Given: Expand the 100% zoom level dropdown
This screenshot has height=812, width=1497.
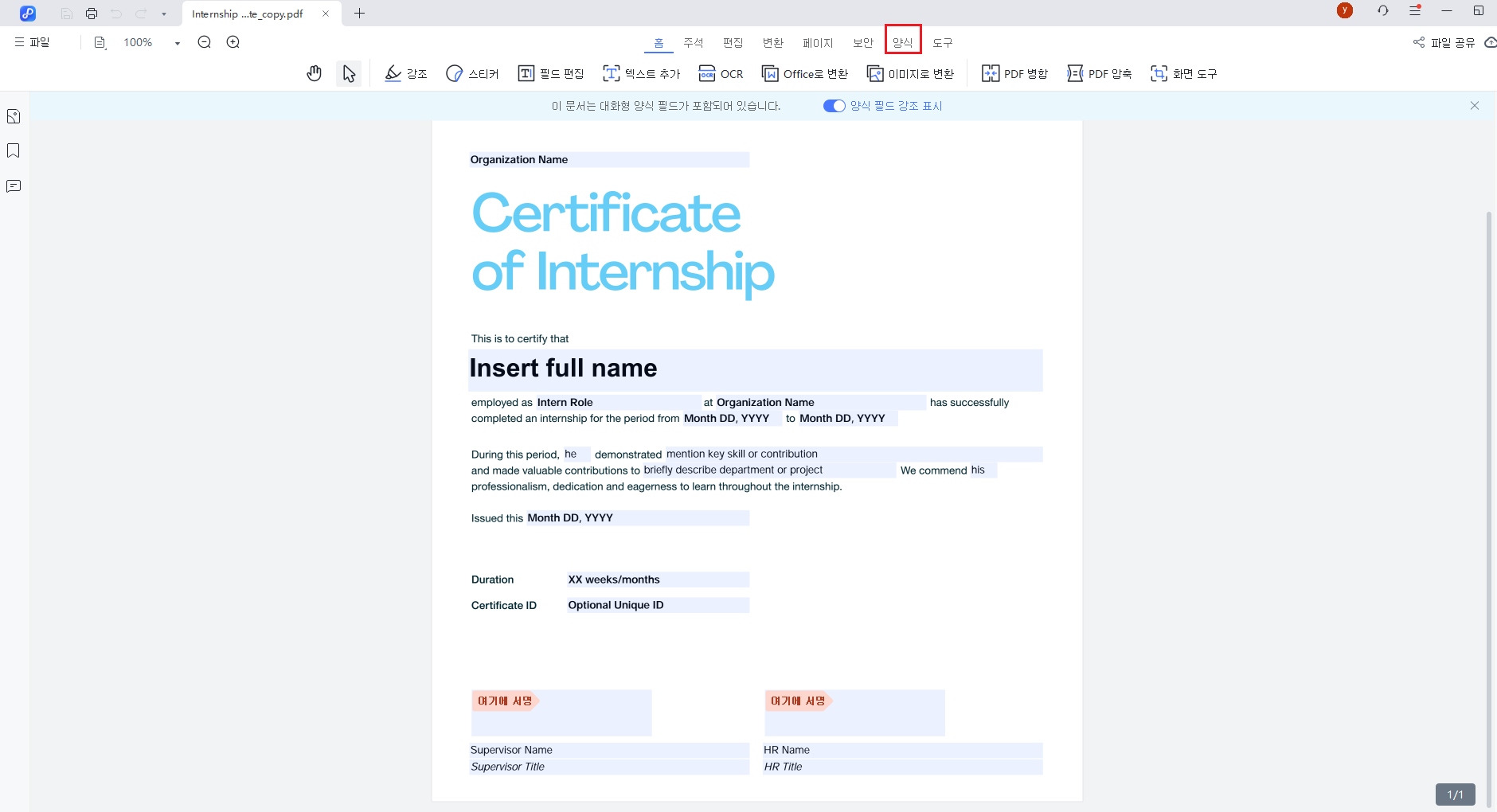Looking at the screenshot, I should point(177,43).
